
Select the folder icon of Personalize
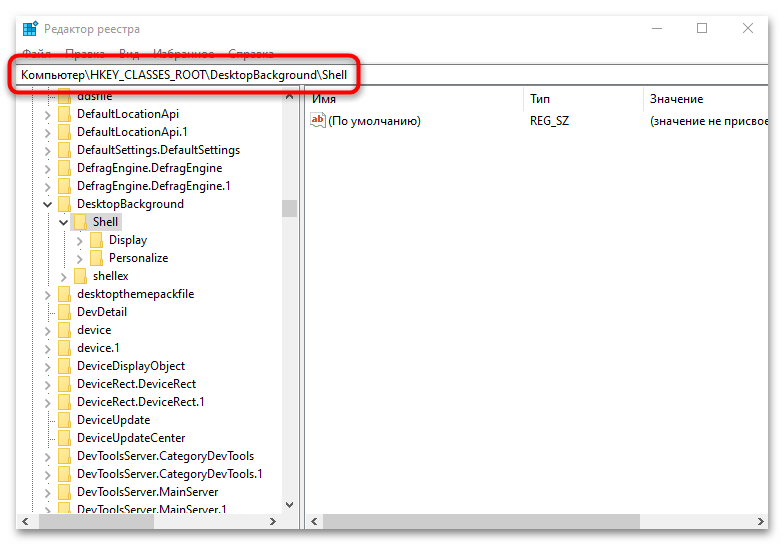pos(96,258)
